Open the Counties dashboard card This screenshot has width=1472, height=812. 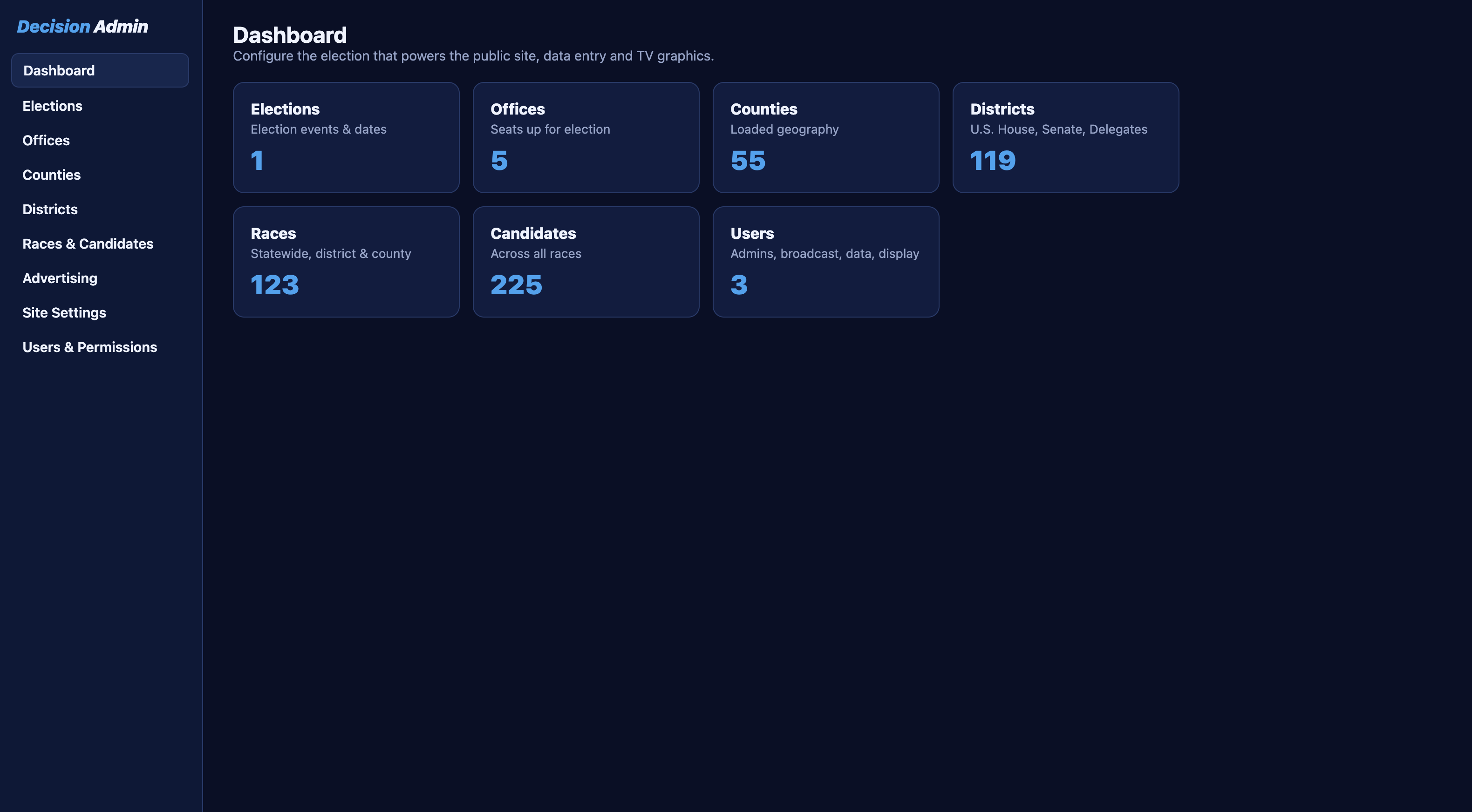pos(826,138)
